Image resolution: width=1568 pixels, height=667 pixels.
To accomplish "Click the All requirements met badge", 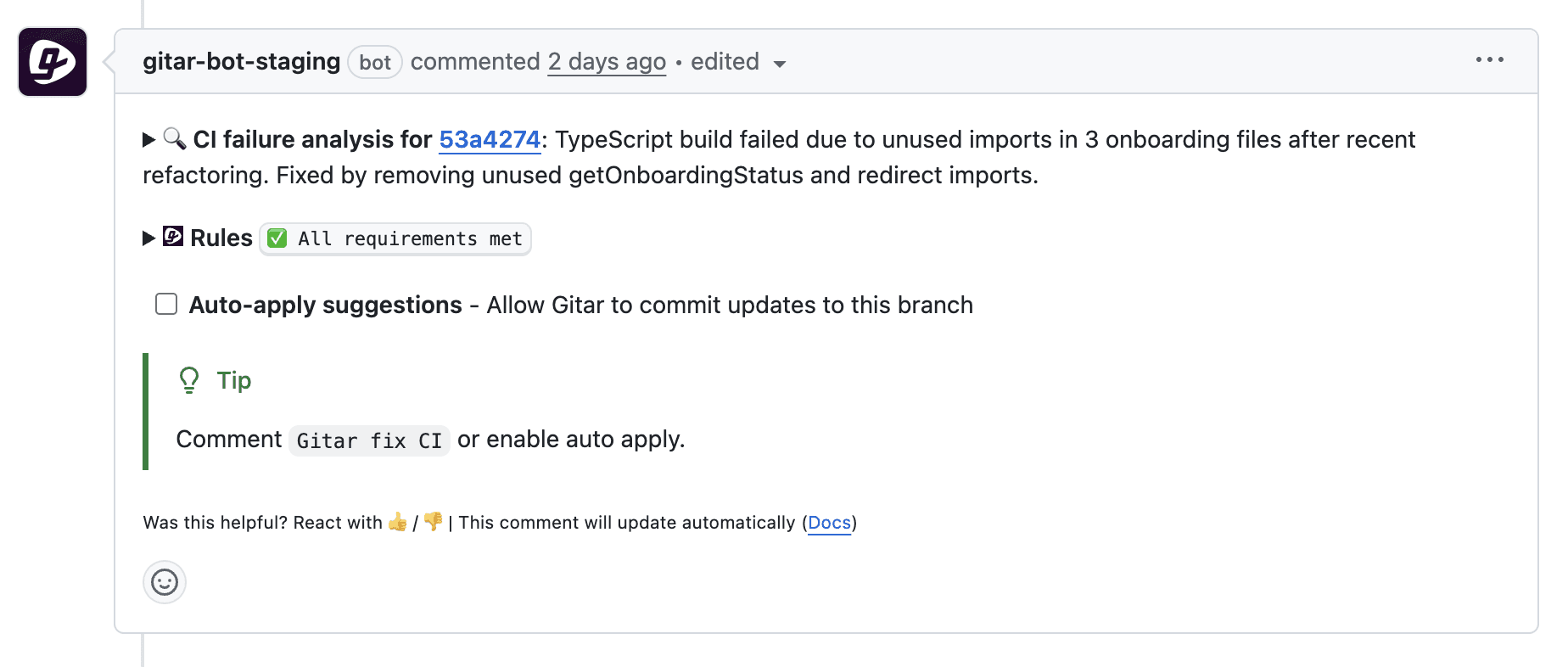I will [395, 238].
